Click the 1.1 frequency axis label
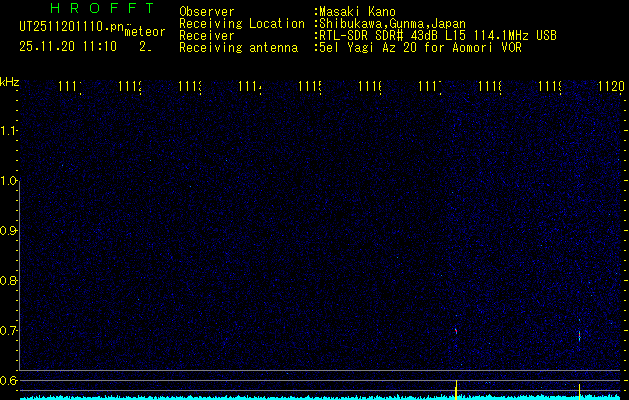Screen dimensions: 629x400 [x=8, y=130]
